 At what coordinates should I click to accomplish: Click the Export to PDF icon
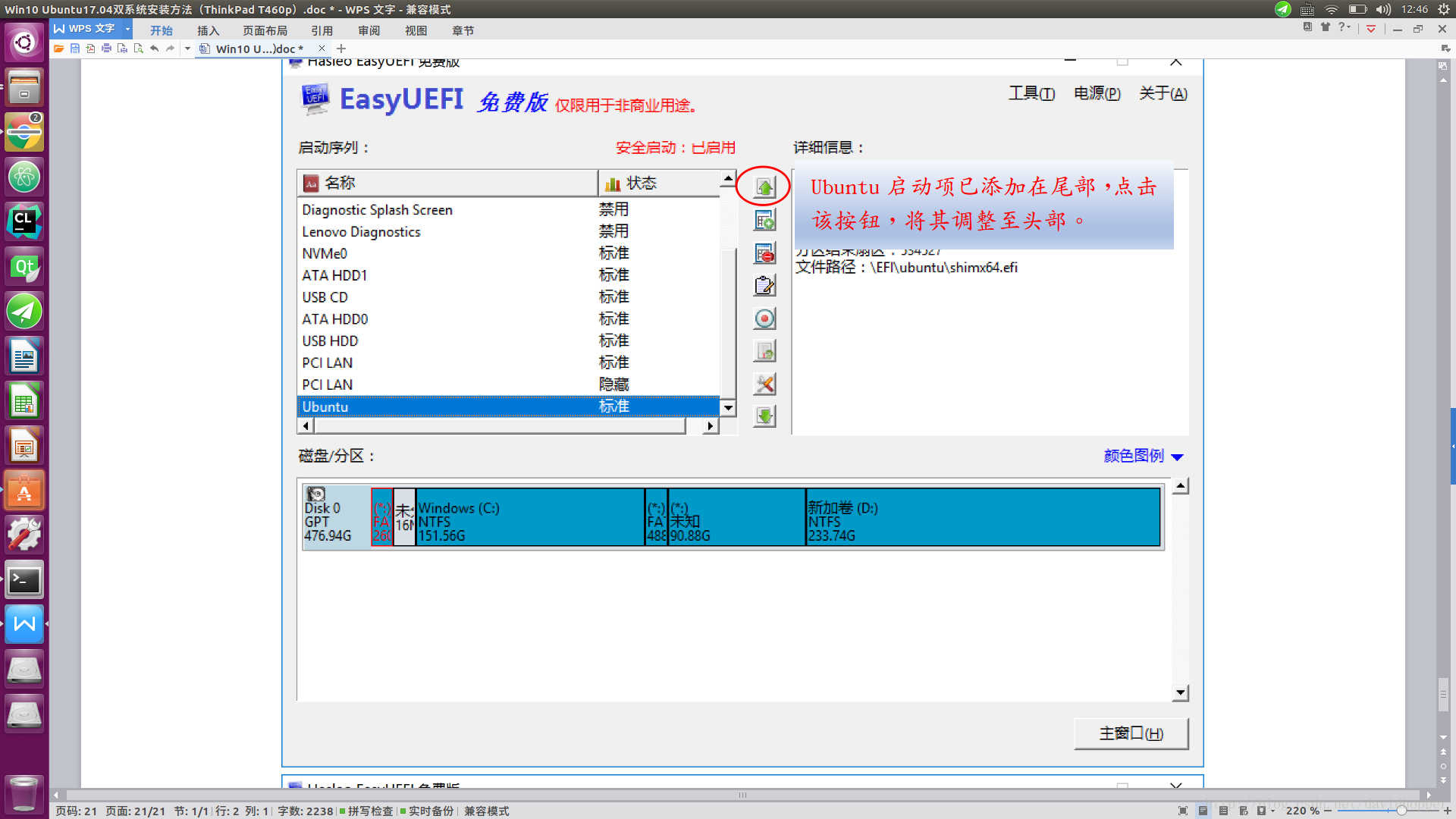(x=90, y=49)
